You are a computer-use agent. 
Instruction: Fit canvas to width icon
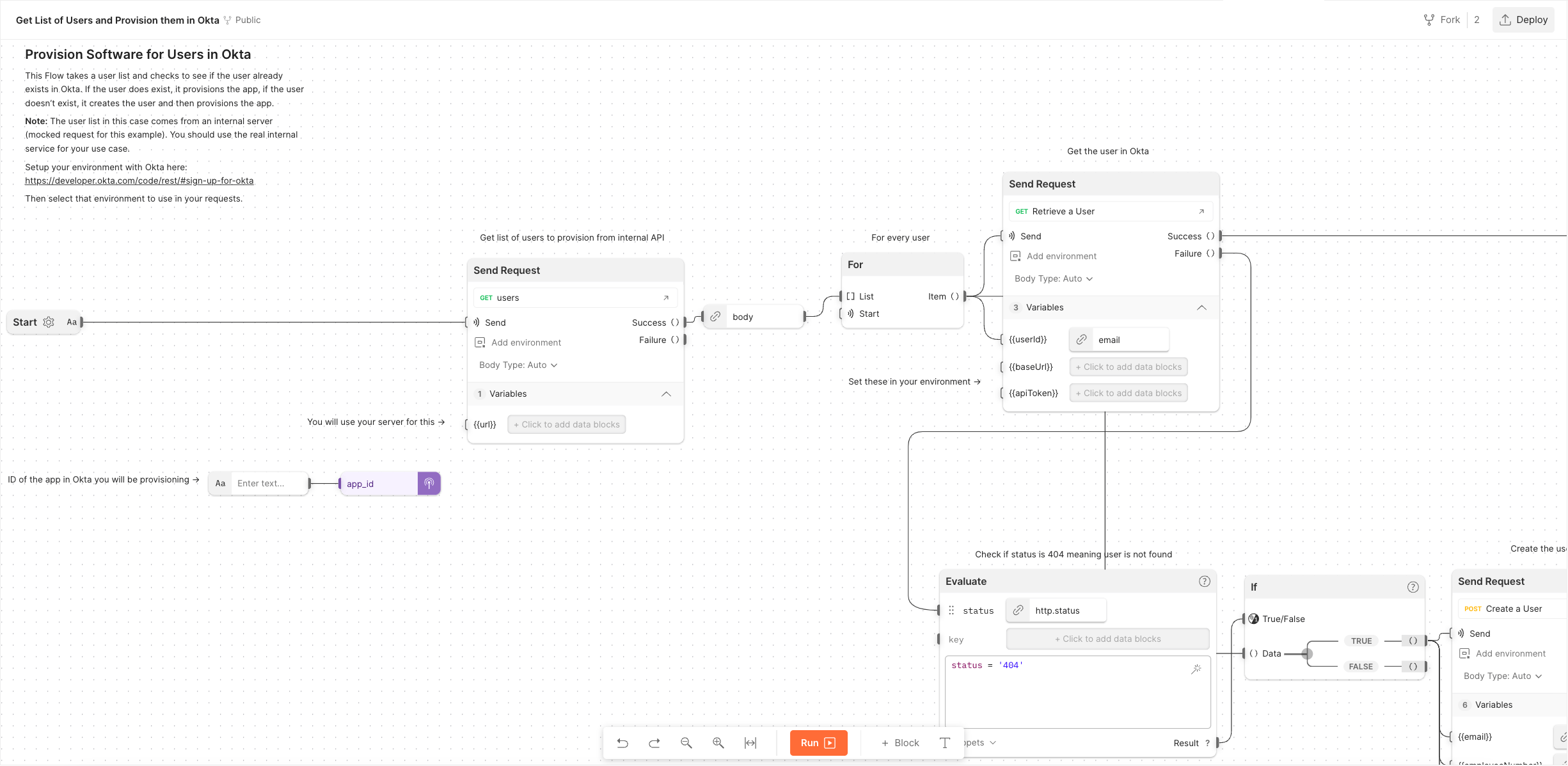750,743
